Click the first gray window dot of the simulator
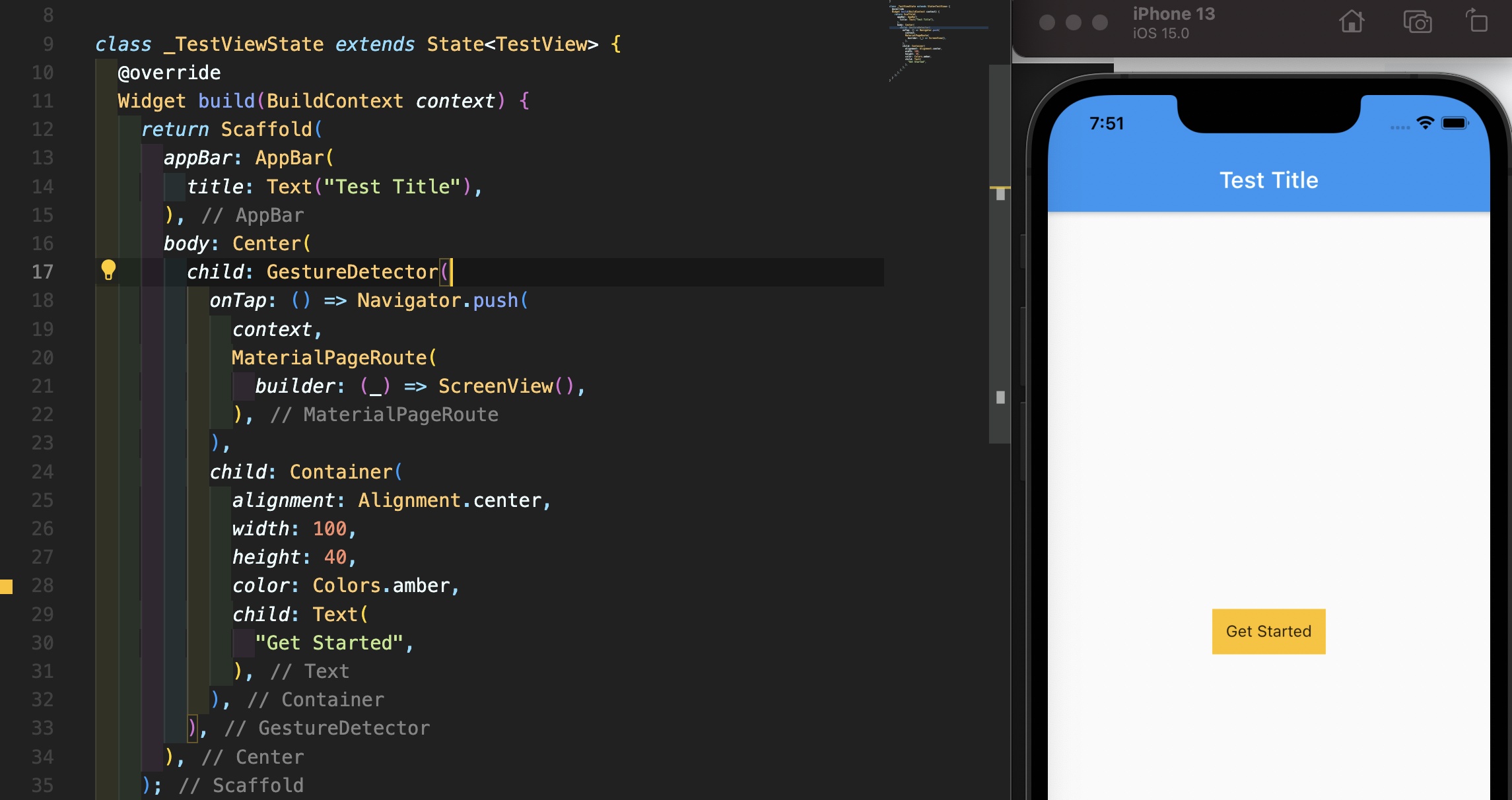The width and height of the screenshot is (1512, 800). pyautogui.click(x=1047, y=22)
